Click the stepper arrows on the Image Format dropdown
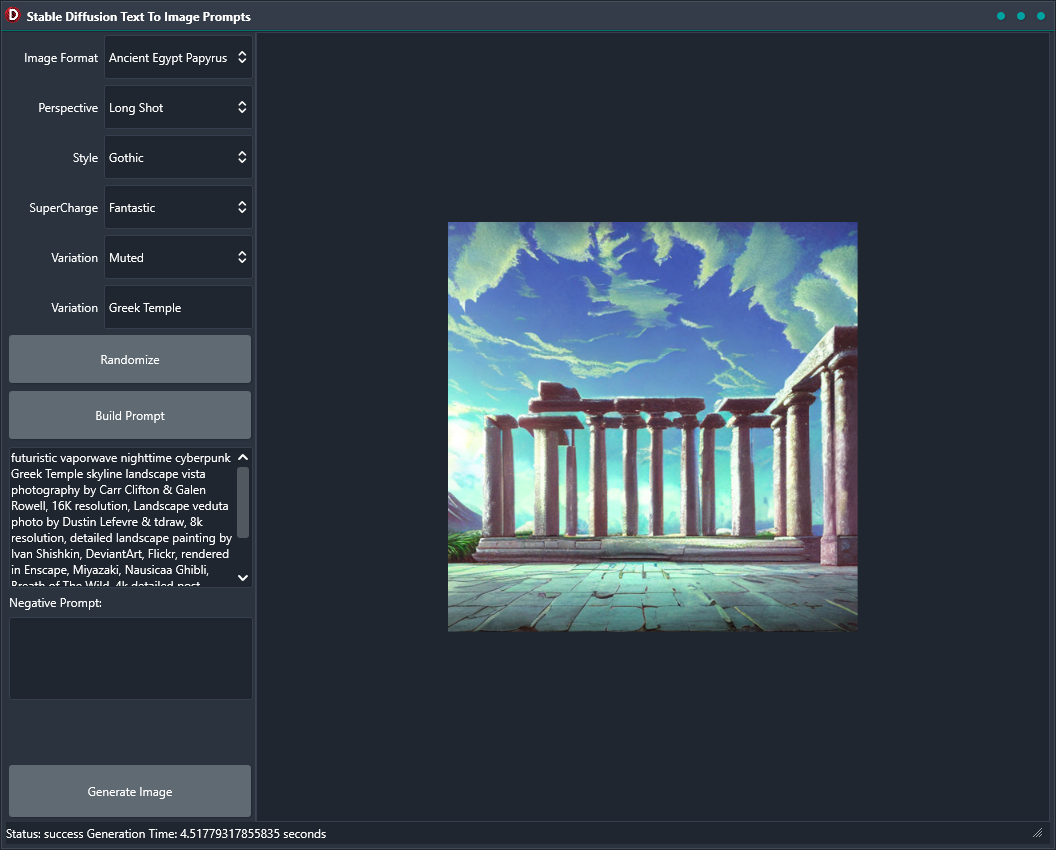1056x850 pixels. click(x=242, y=57)
